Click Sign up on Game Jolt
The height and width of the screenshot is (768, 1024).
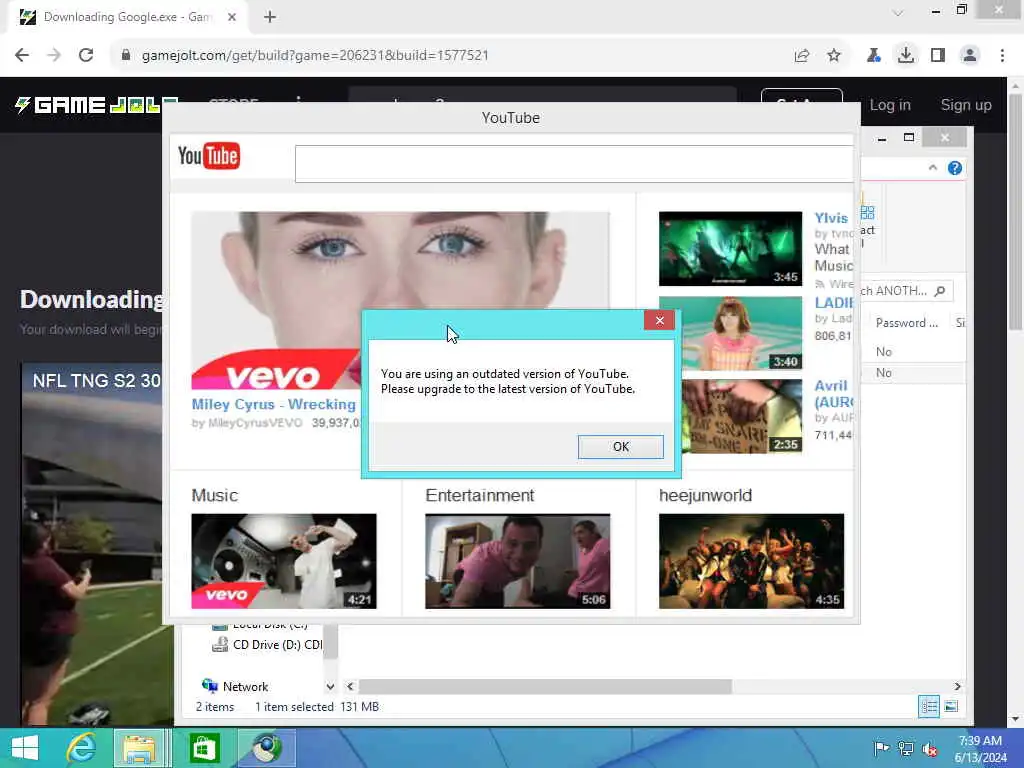pyautogui.click(x=966, y=105)
